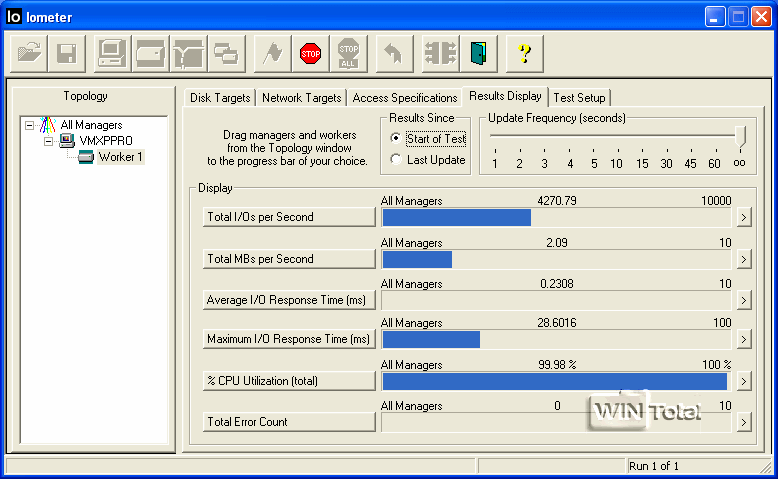Select Worker 1 in Topology tree

[121, 157]
